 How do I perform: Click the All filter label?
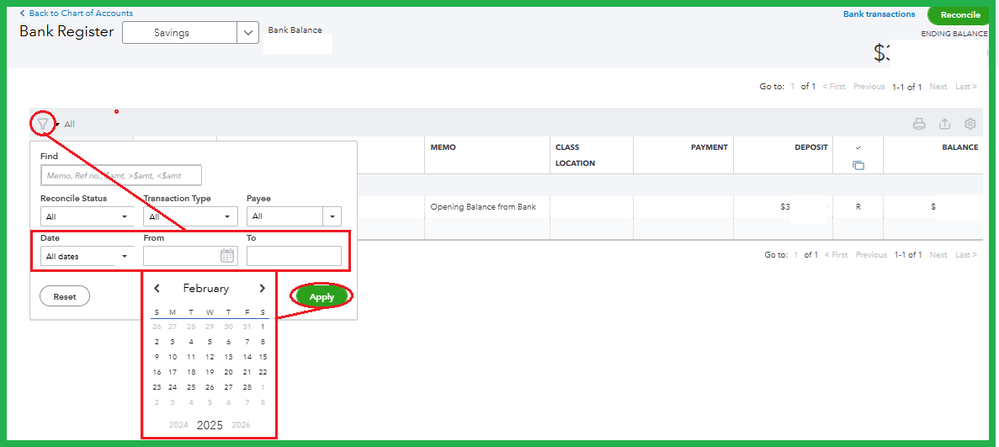[x=69, y=125]
